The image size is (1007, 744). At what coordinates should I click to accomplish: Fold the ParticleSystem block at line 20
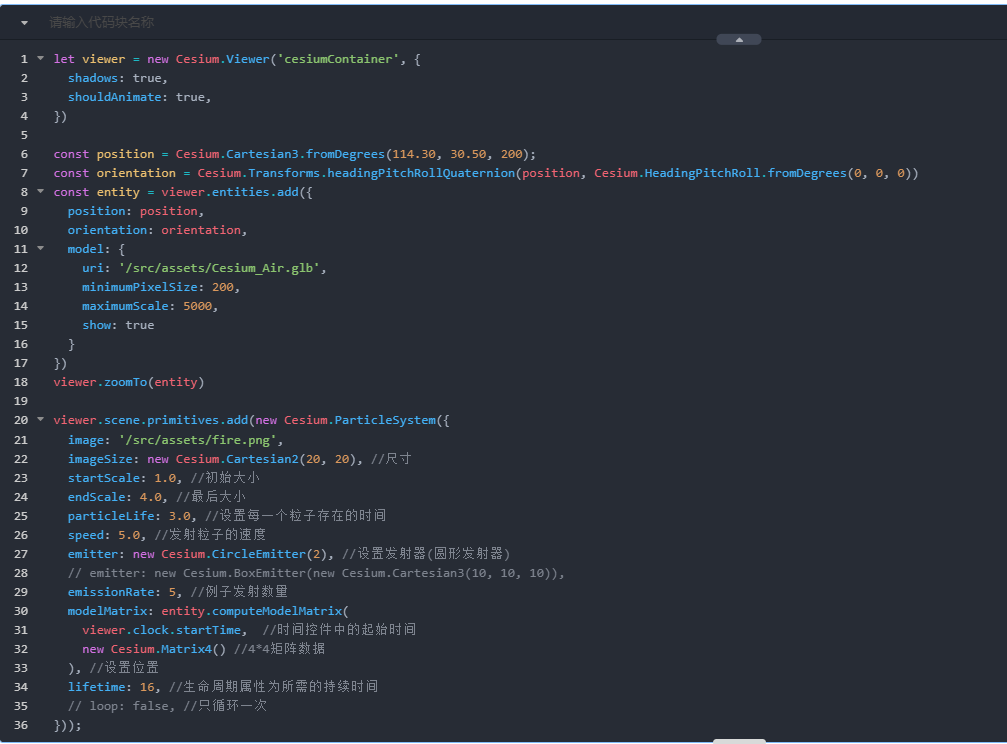(40, 420)
